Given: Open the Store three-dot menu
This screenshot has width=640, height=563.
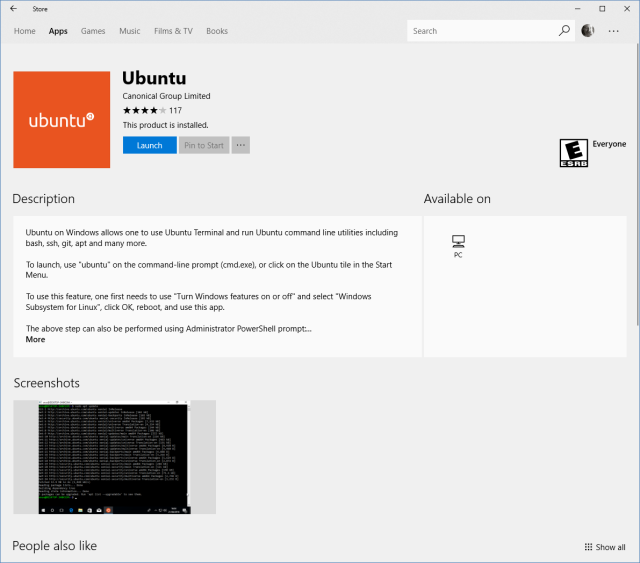Looking at the screenshot, I should (613, 31).
